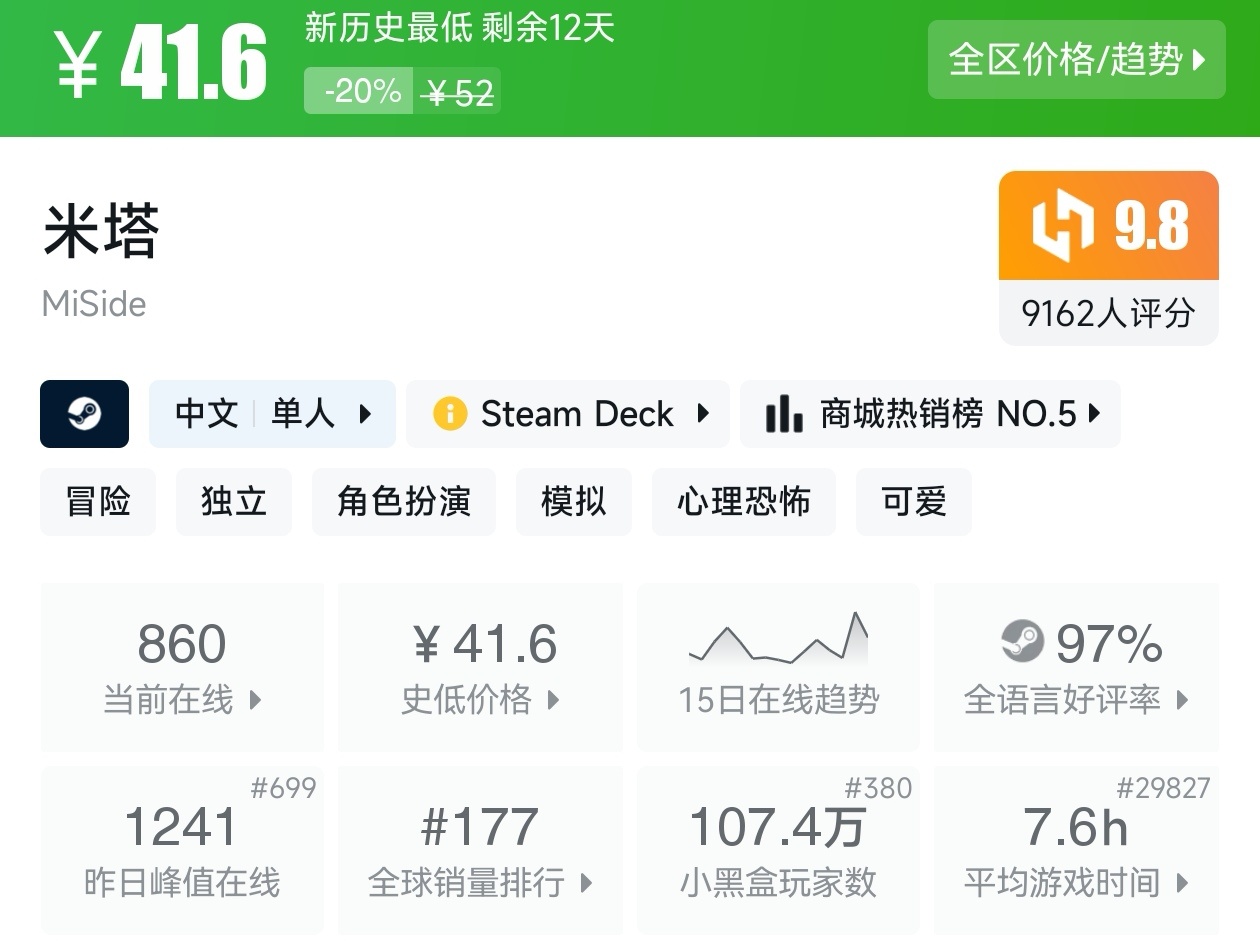Select the 心理恐怖 tag
This screenshot has width=1260, height=951.
[x=743, y=502]
